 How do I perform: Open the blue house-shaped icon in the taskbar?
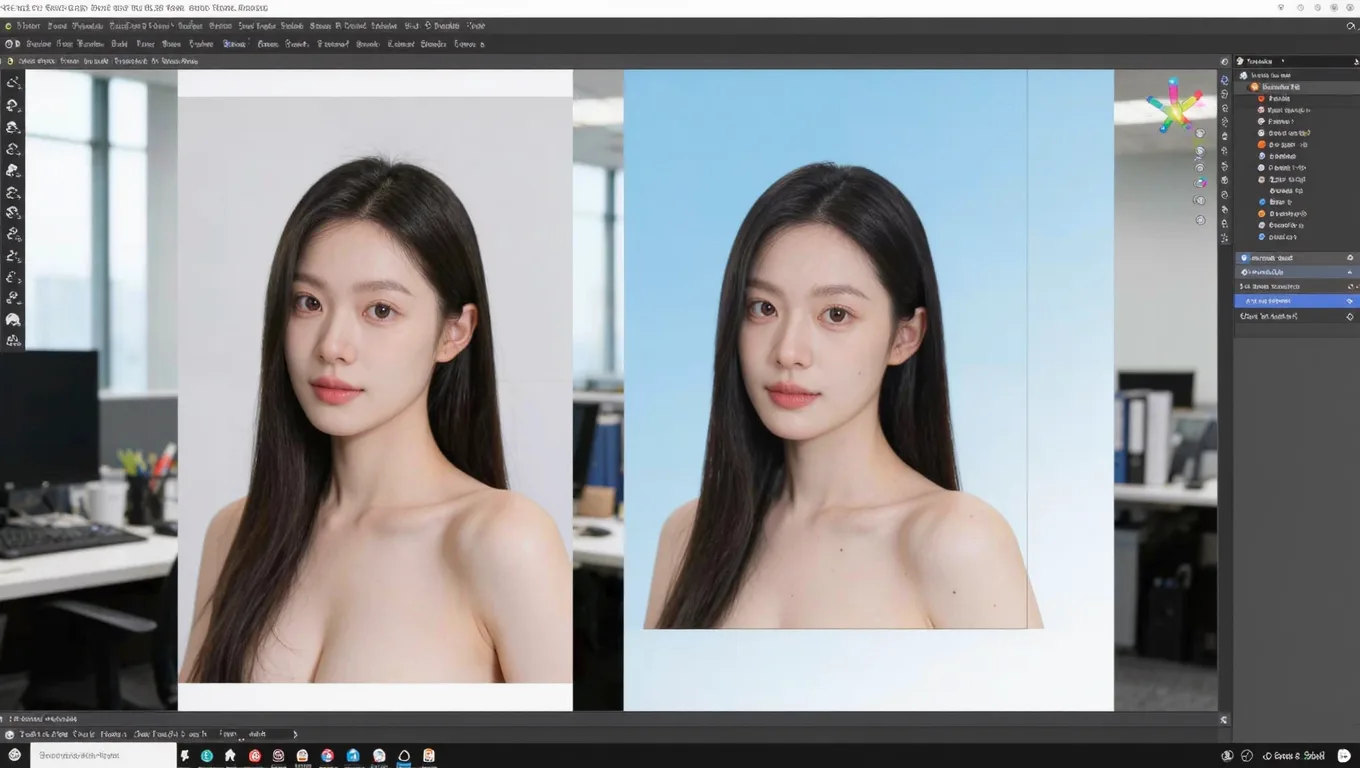[353, 756]
